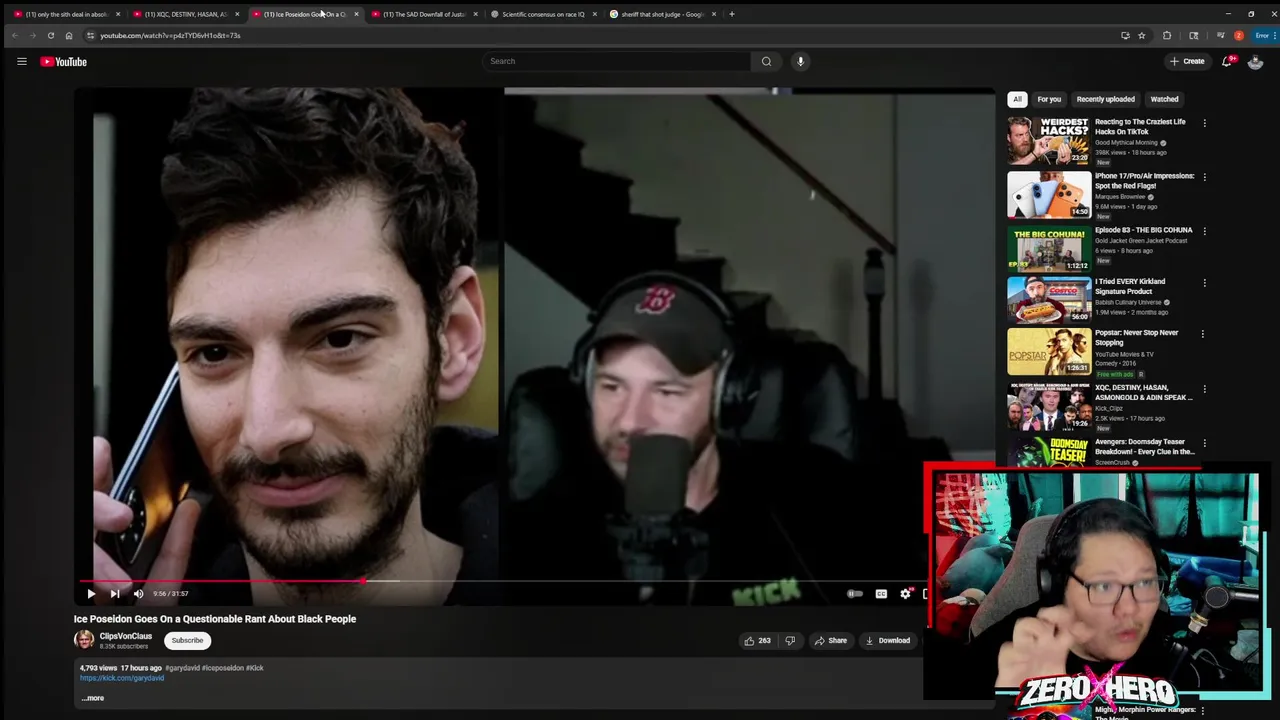Open more options for iPhone 17 Impressions video
This screenshot has height=720, width=1280.
click(x=1204, y=177)
